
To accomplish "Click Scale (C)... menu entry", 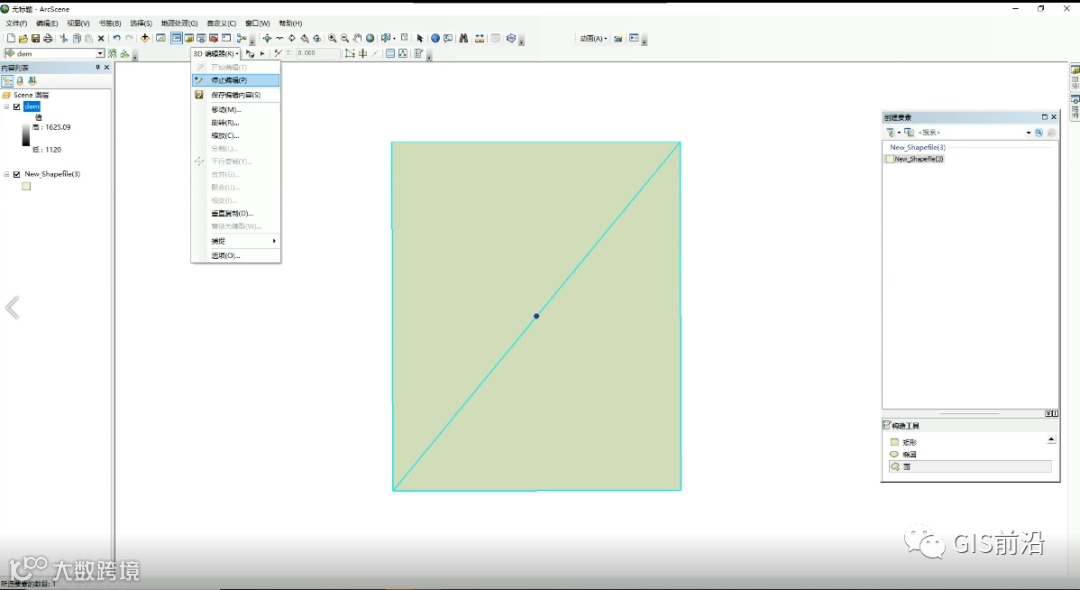I will (236, 136).
